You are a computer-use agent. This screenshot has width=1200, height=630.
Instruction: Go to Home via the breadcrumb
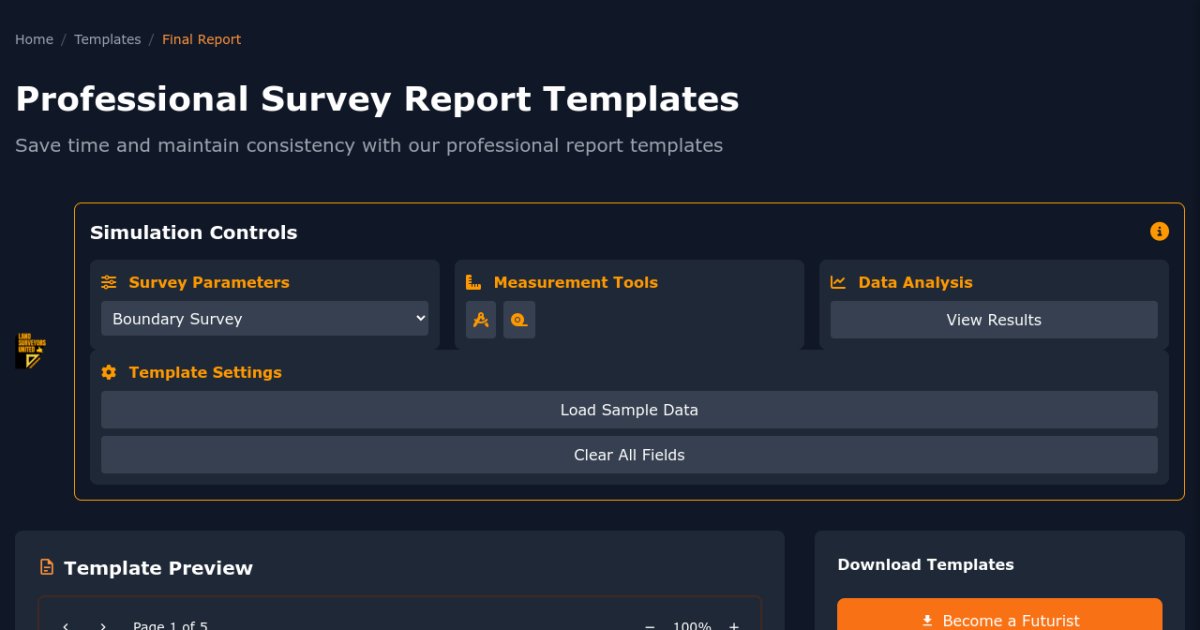(33, 39)
